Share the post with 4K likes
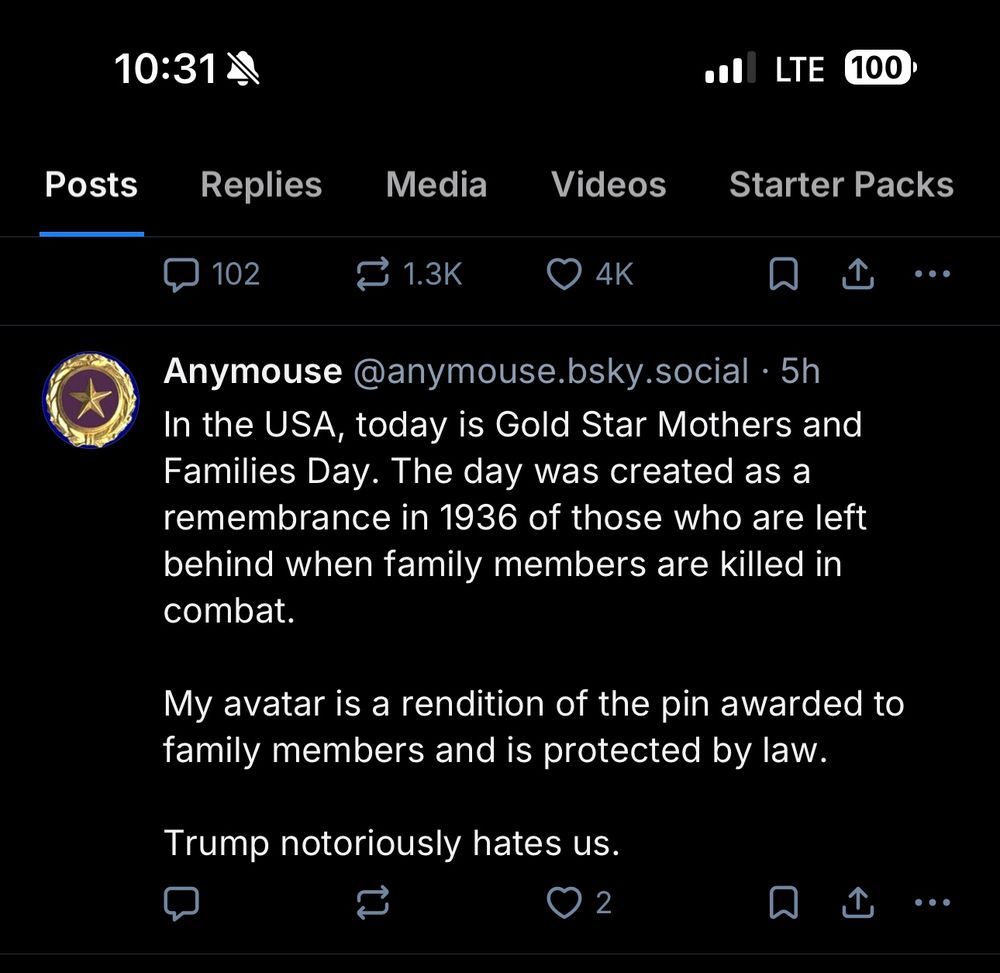The width and height of the screenshot is (1000, 973). pos(857,274)
